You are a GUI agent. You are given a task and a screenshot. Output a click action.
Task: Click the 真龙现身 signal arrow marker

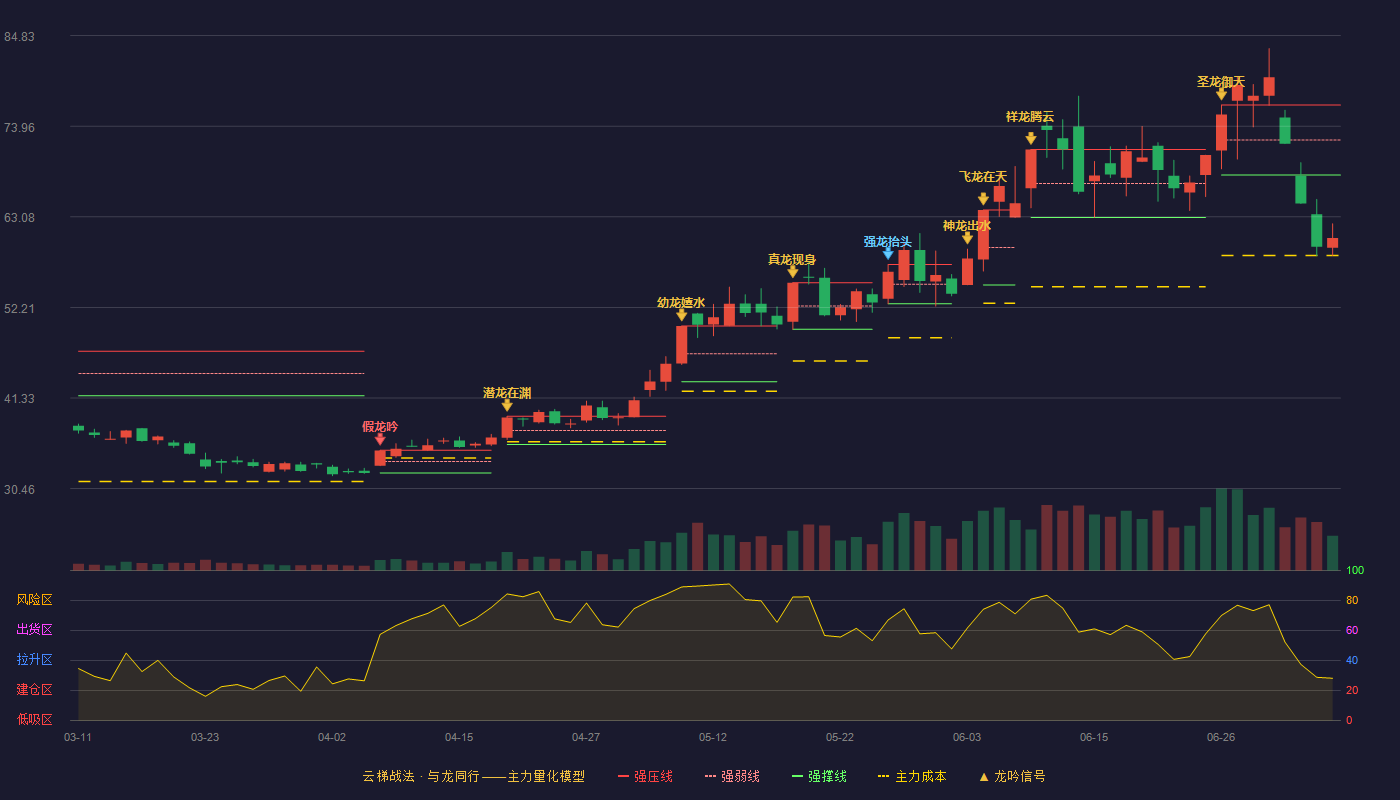(793, 272)
